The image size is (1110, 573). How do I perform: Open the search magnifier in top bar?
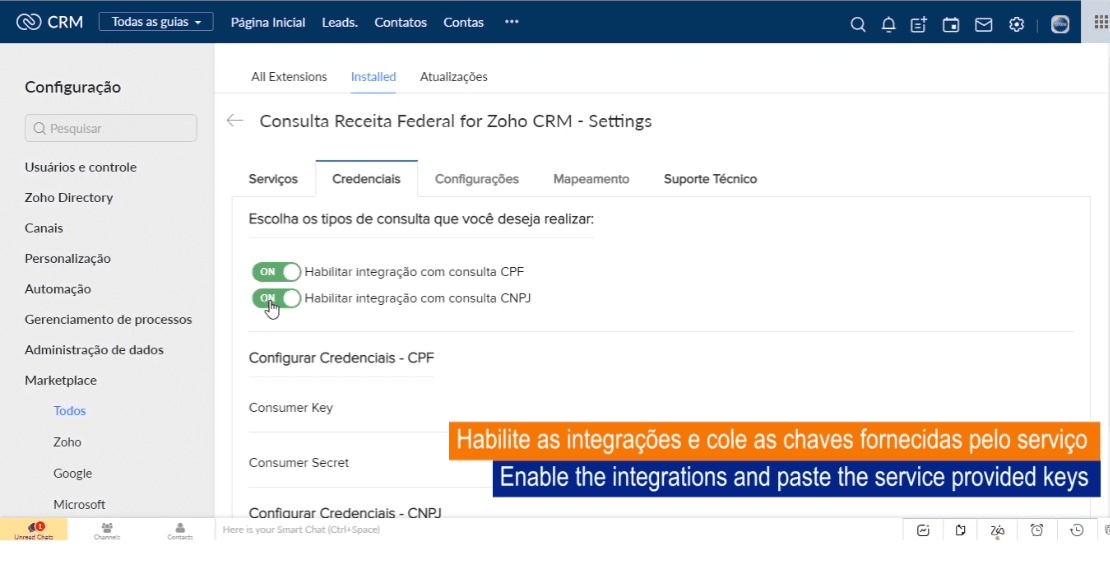(857, 24)
